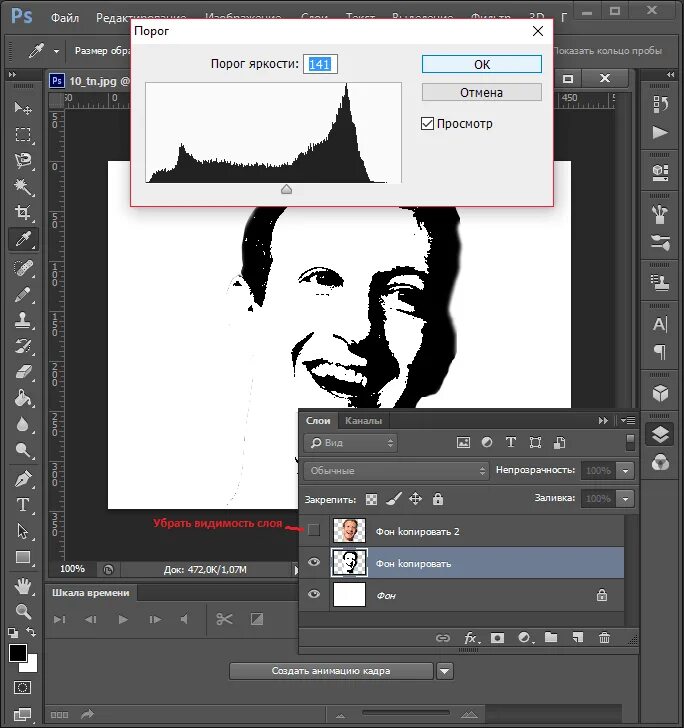Screen dimensions: 684x728
Task: Collapse the Layers panel double arrows
Action: [603, 421]
